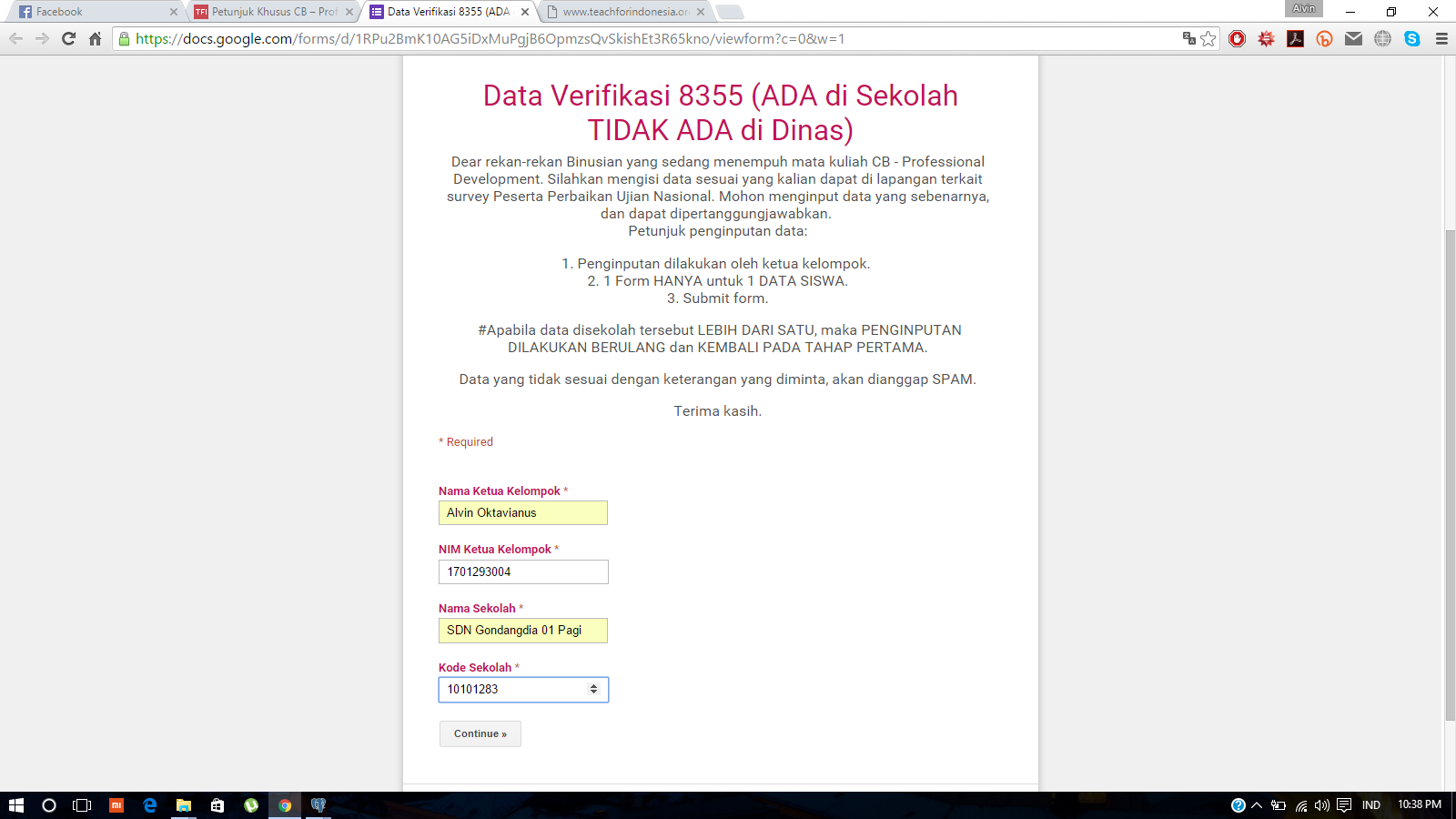This screenshot has height=819, width=1456.
Task: Edit the Nama Ketua Kelompok field
Action: tap(523, 512)
